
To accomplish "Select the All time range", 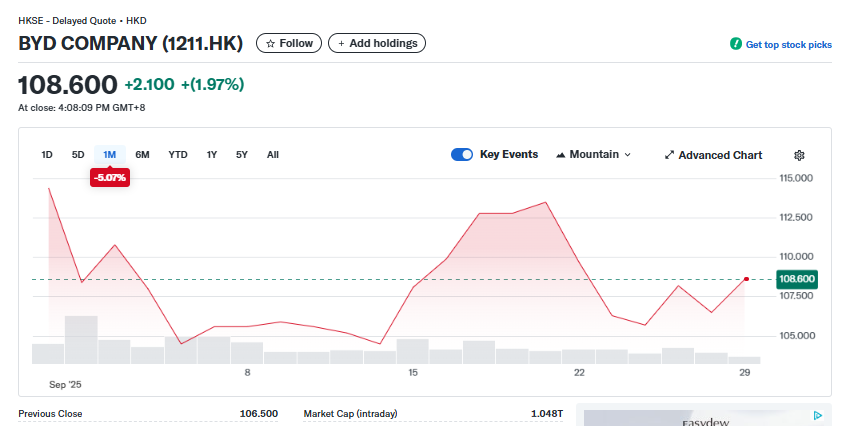I will tap(272, 155).
